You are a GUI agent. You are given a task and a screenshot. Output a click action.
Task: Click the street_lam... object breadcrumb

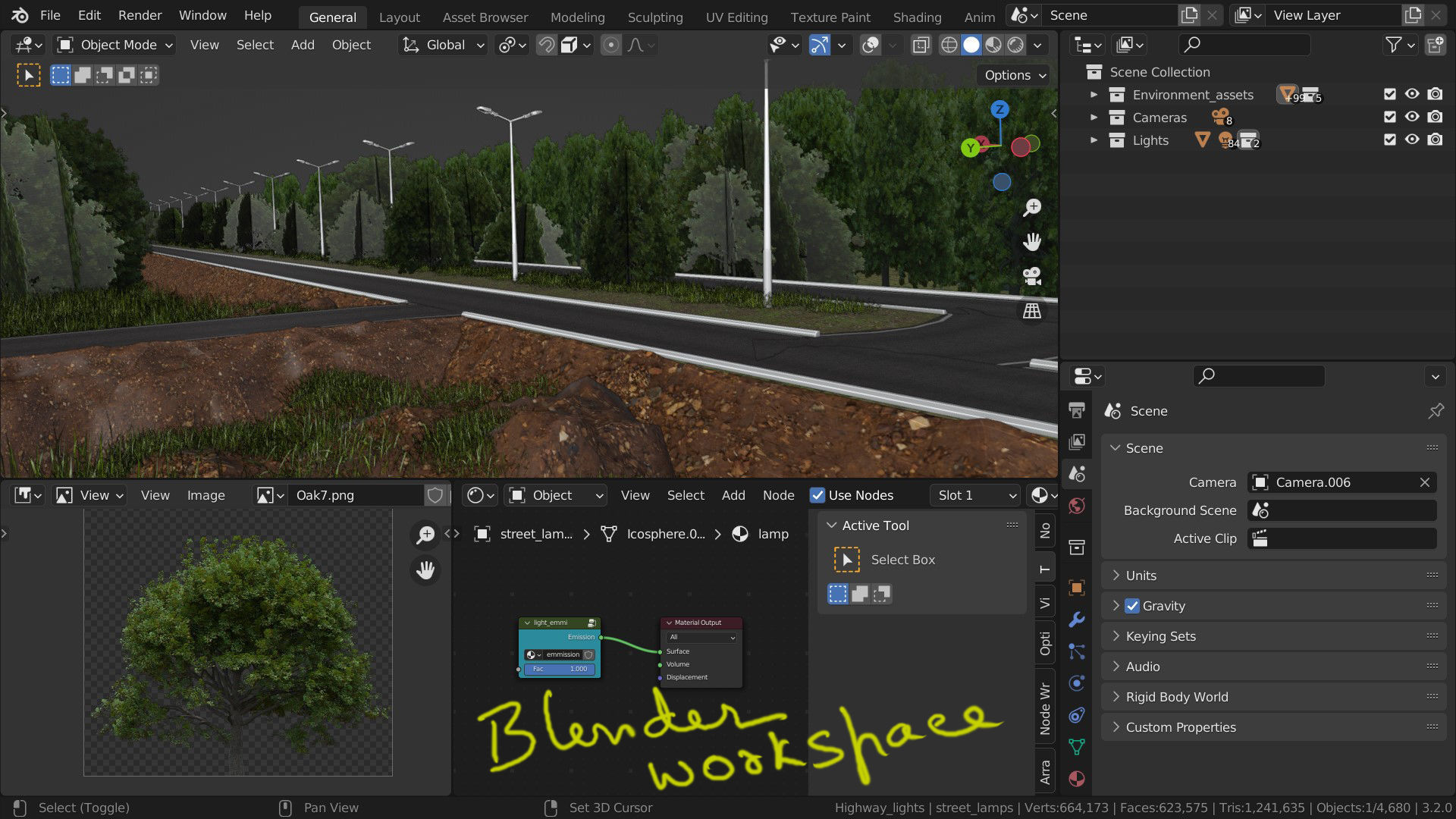[x=523, y=534]
